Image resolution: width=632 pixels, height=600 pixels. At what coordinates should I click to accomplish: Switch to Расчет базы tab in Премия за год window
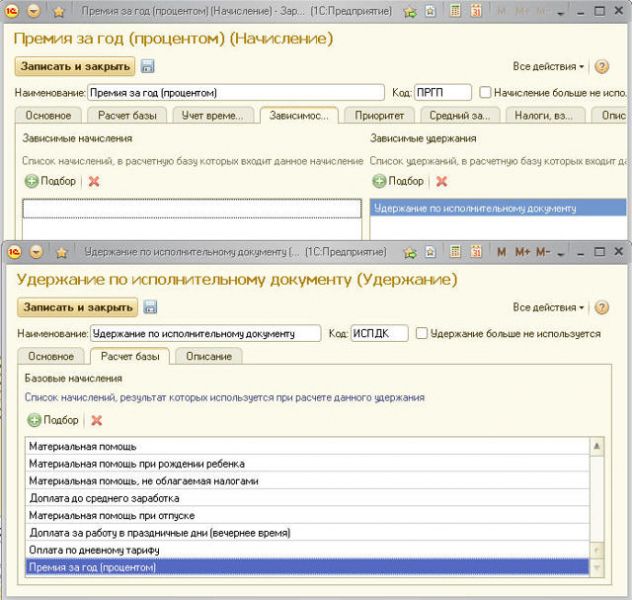coord(127,116)
